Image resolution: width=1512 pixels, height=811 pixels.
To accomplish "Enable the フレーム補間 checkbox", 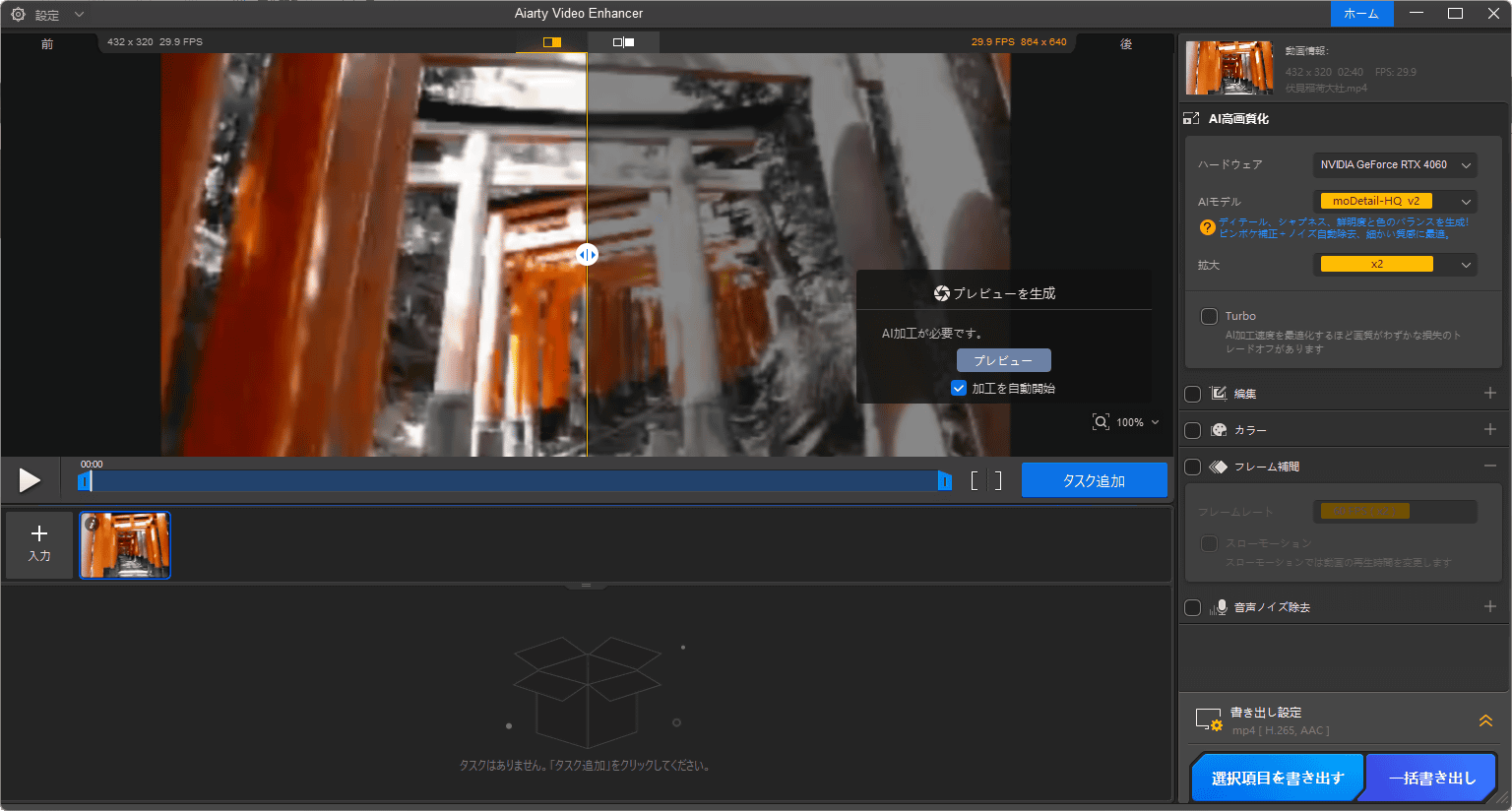I will pos(1193,467).
